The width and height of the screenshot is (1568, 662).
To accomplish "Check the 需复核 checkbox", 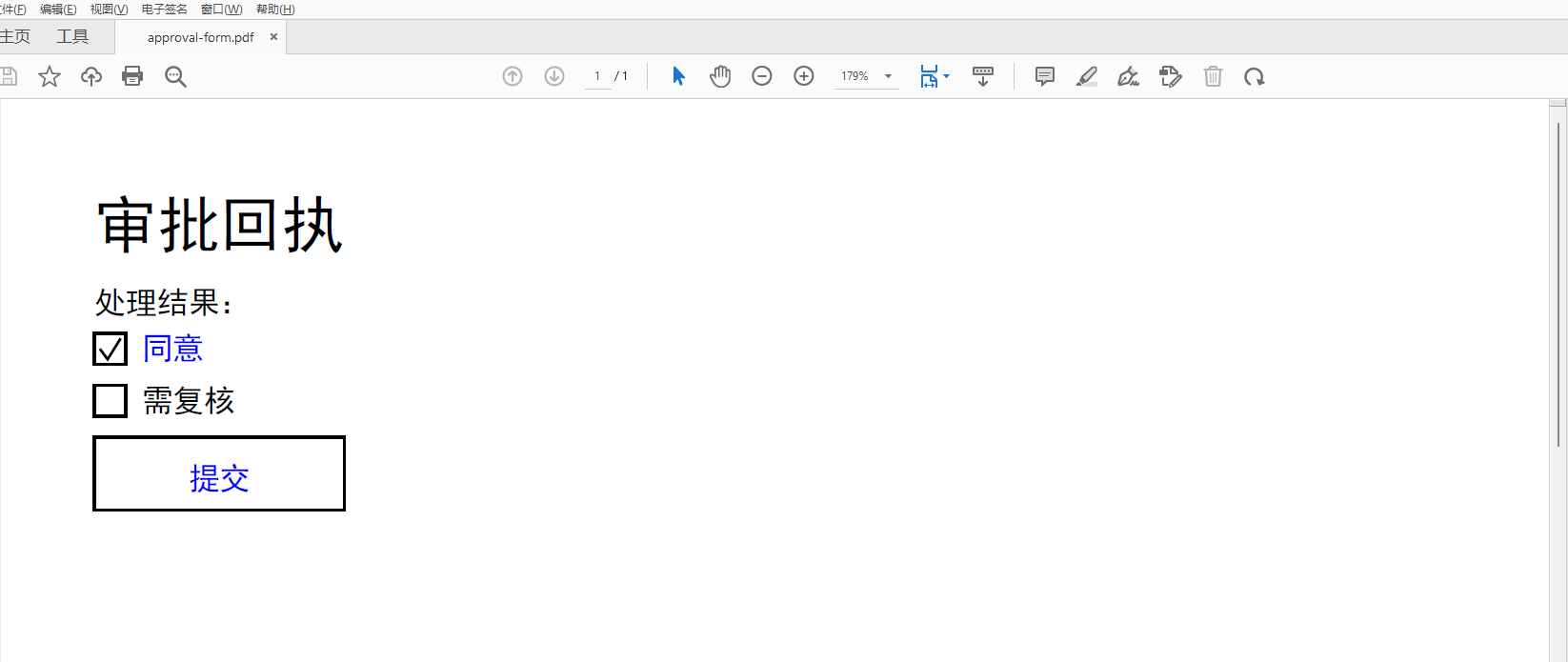I will coord(110,401).
